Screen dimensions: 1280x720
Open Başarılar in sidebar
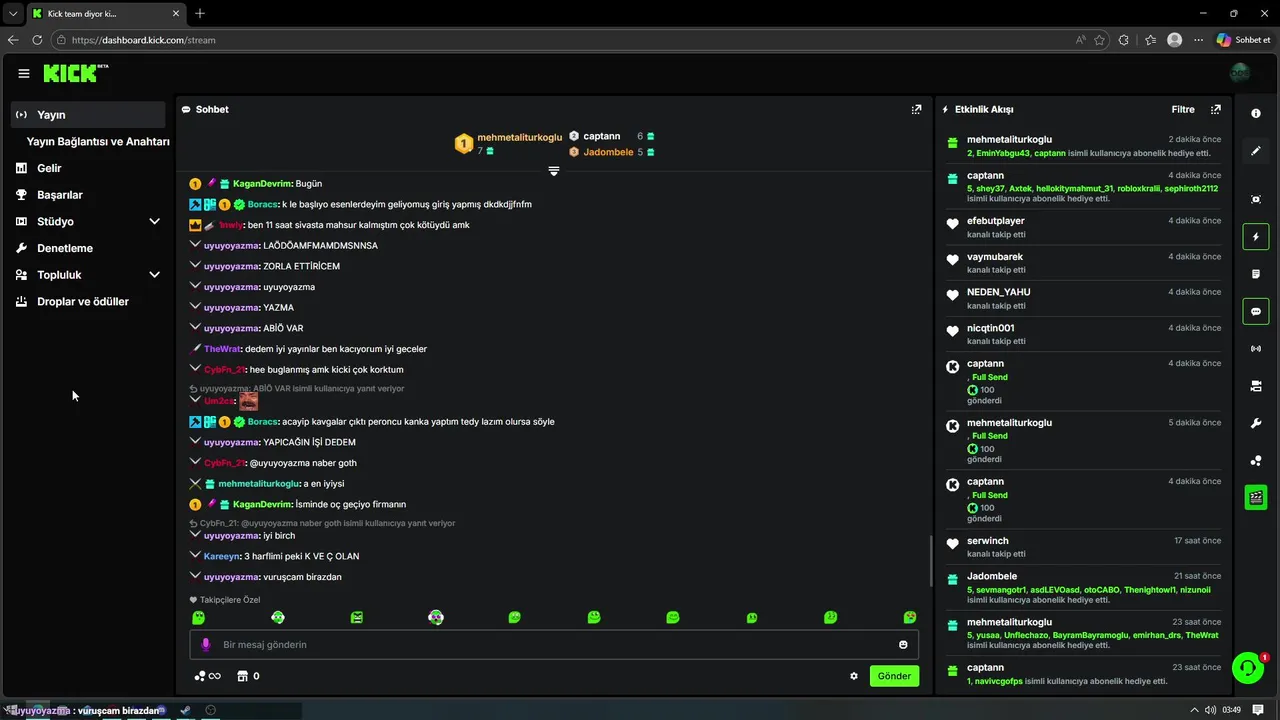60,195
